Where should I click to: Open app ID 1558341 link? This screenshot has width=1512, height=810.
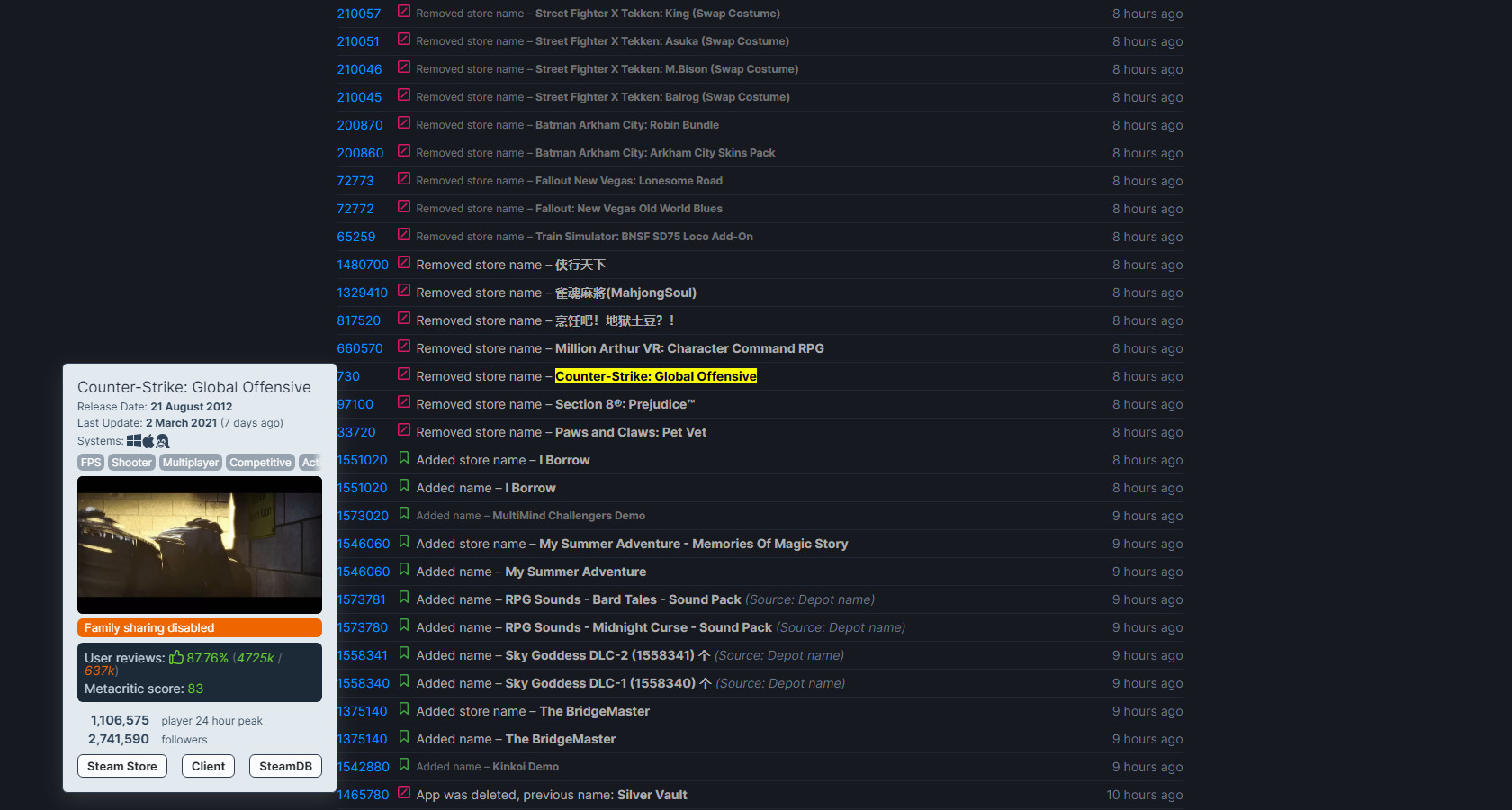coord(363,655)
